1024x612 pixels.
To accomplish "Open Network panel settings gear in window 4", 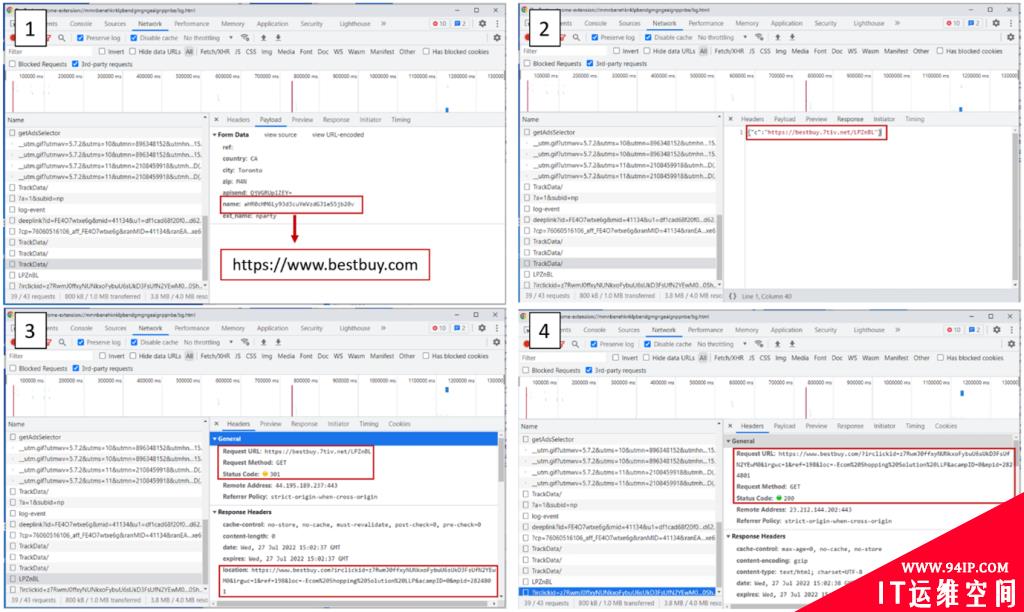I will pos(1011,344).
